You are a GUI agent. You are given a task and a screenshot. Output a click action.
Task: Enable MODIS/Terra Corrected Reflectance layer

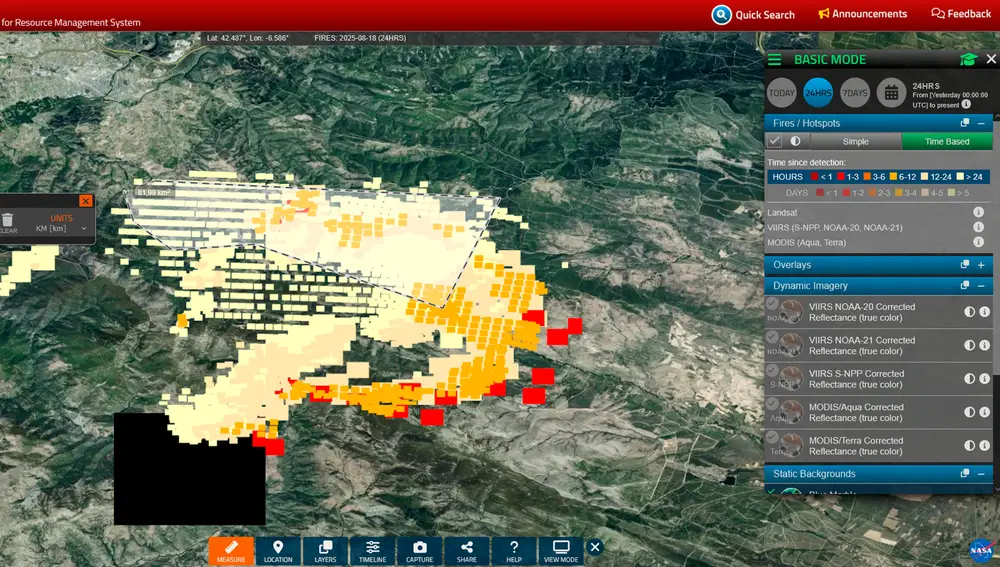click(772, 439)
